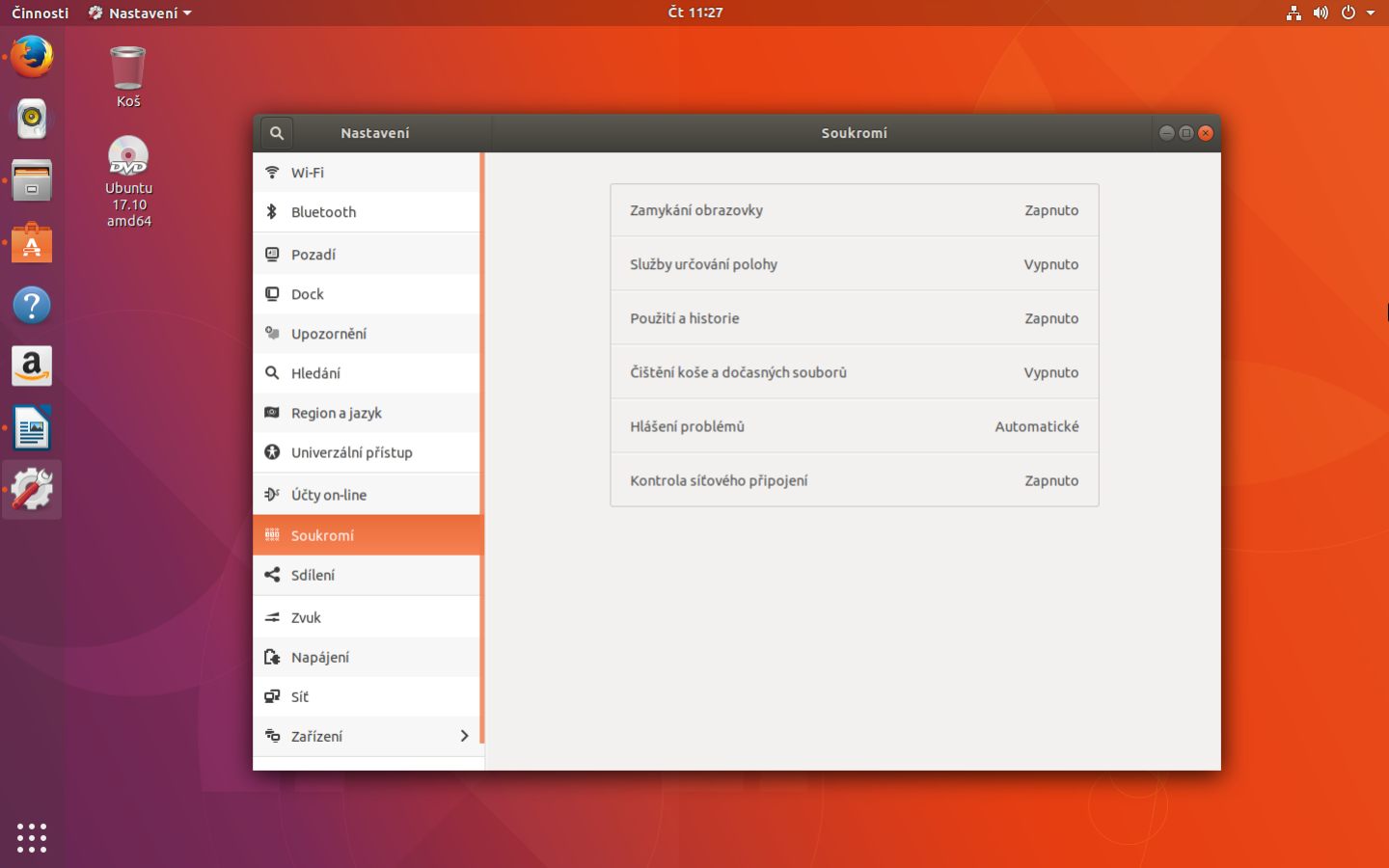Open the Nastavení menu in the top bar
The width and height of the screenshot is (1389, 868).
tap(139, 13)
